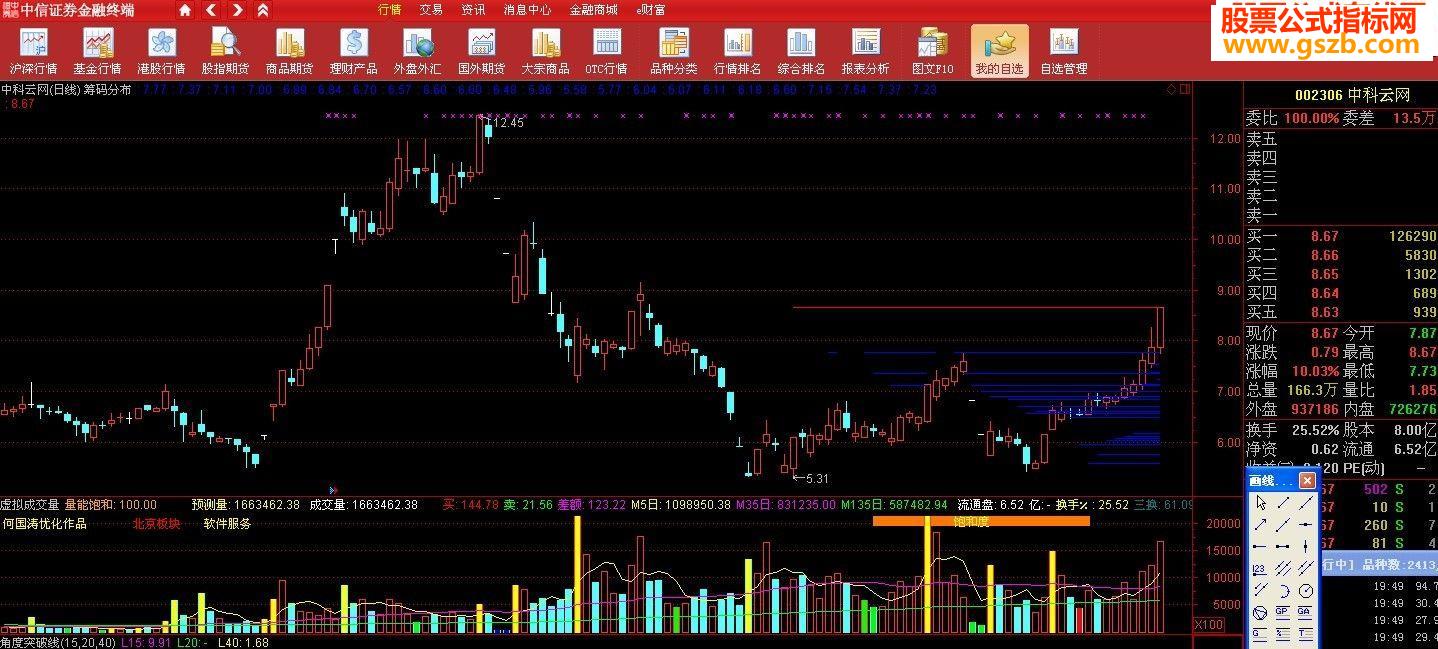Select percentage lines tool in 画线 palette
Screen dimensions: 1438x649
1283,634
